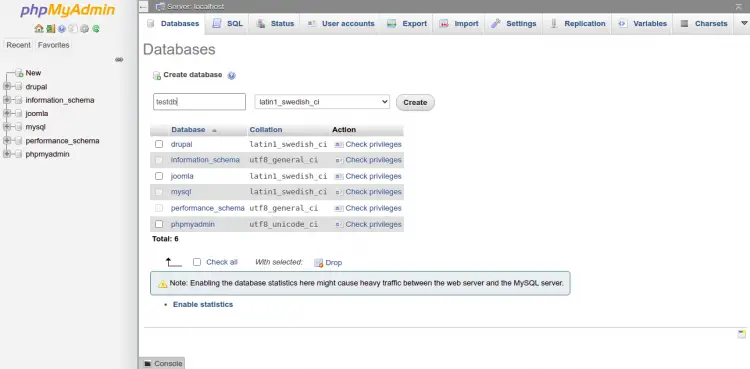750x369 pixels.
Task: Click the performance_schema database icon in tree
Action: [x=19, y=141]
